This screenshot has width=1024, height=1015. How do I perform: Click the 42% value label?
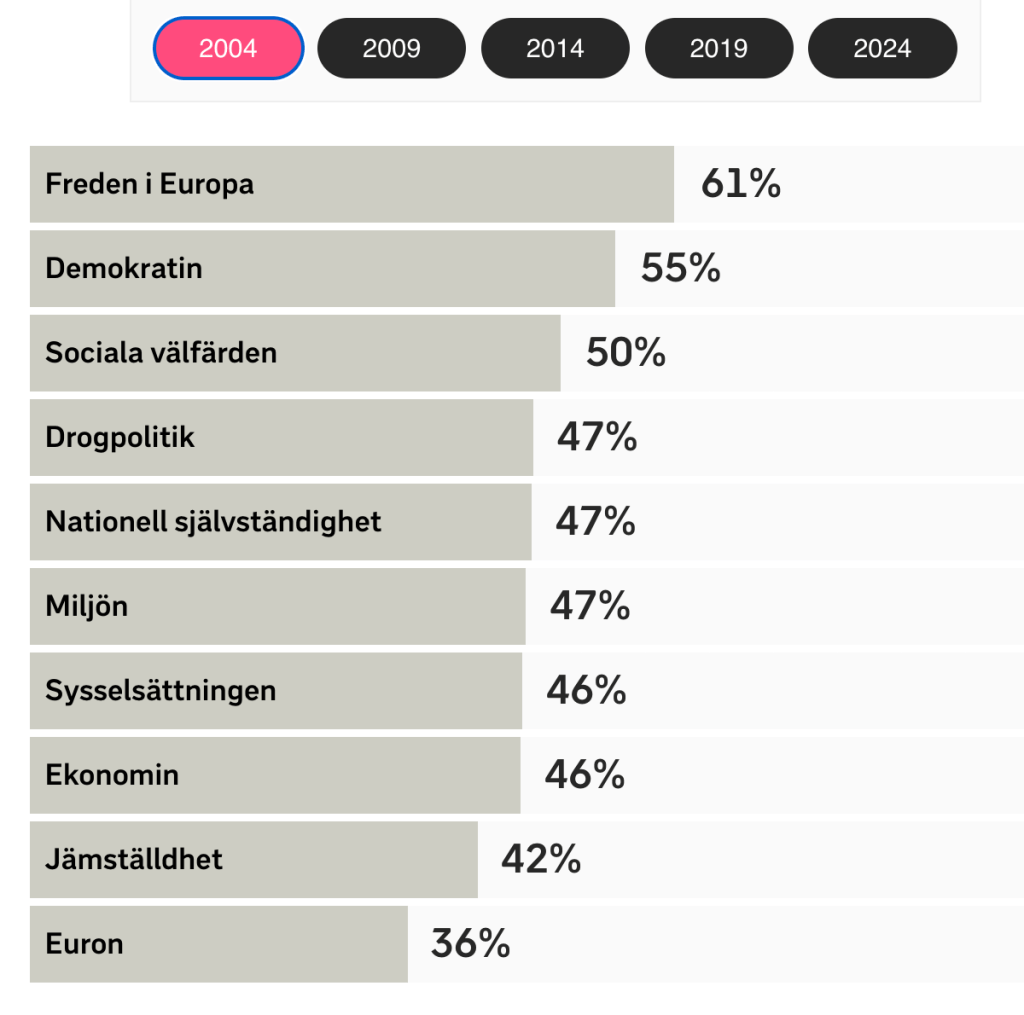541,859
